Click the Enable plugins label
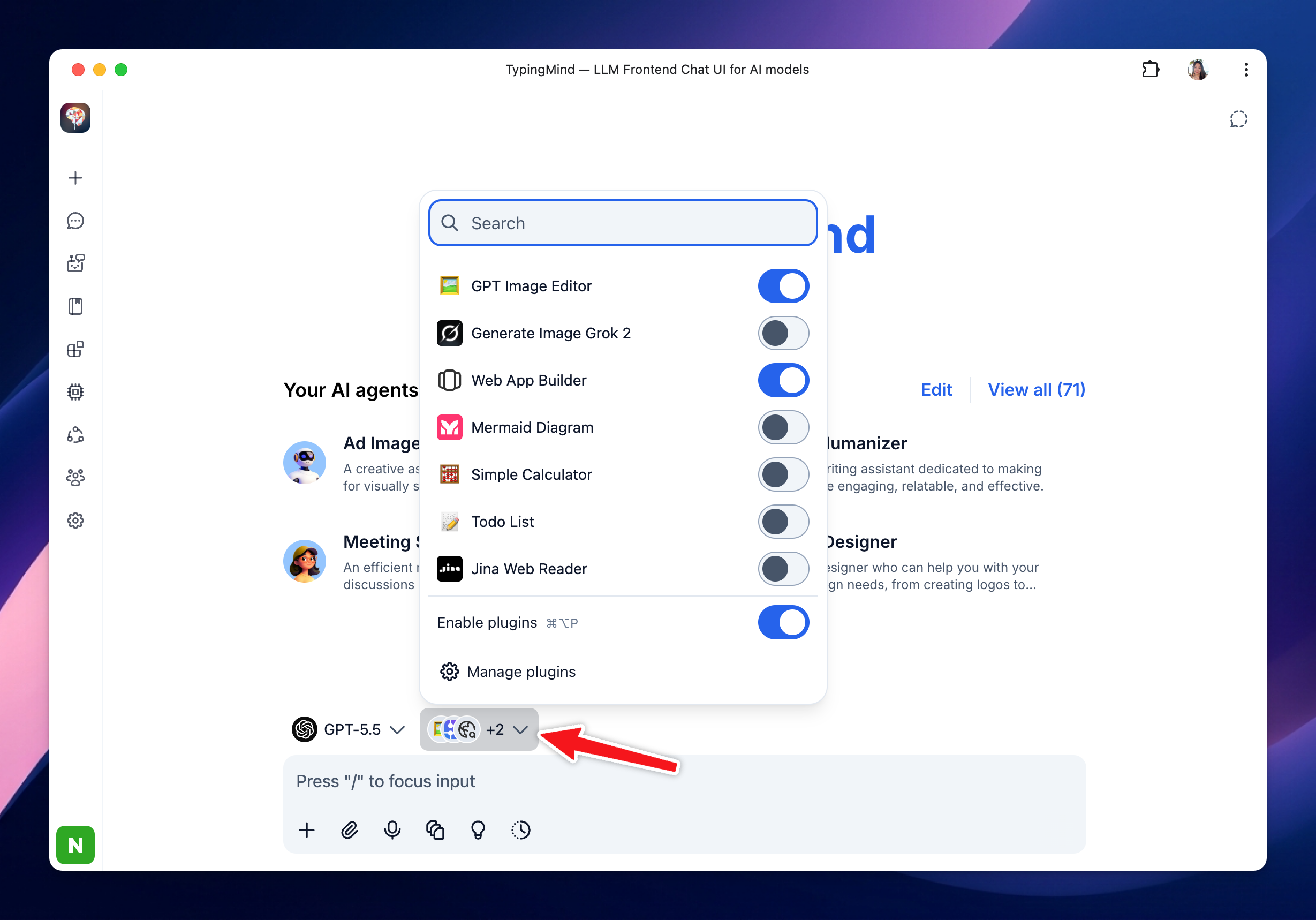This screenshot has width=1316, height=920. (487, 622)
